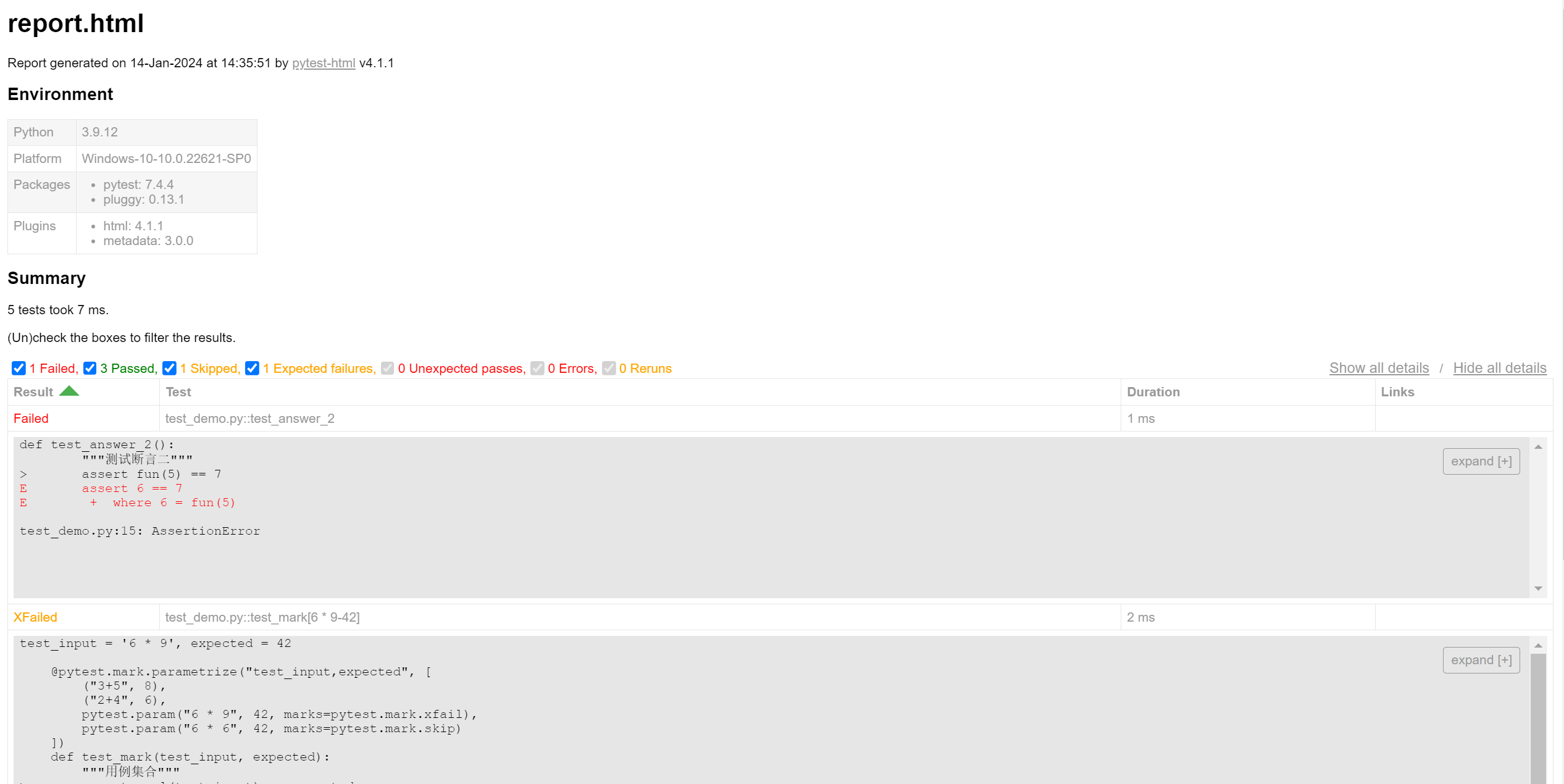Collapse the Failed test_answer_2 result row
Screen dimensions: 1564x784
[x=31, y=419]
